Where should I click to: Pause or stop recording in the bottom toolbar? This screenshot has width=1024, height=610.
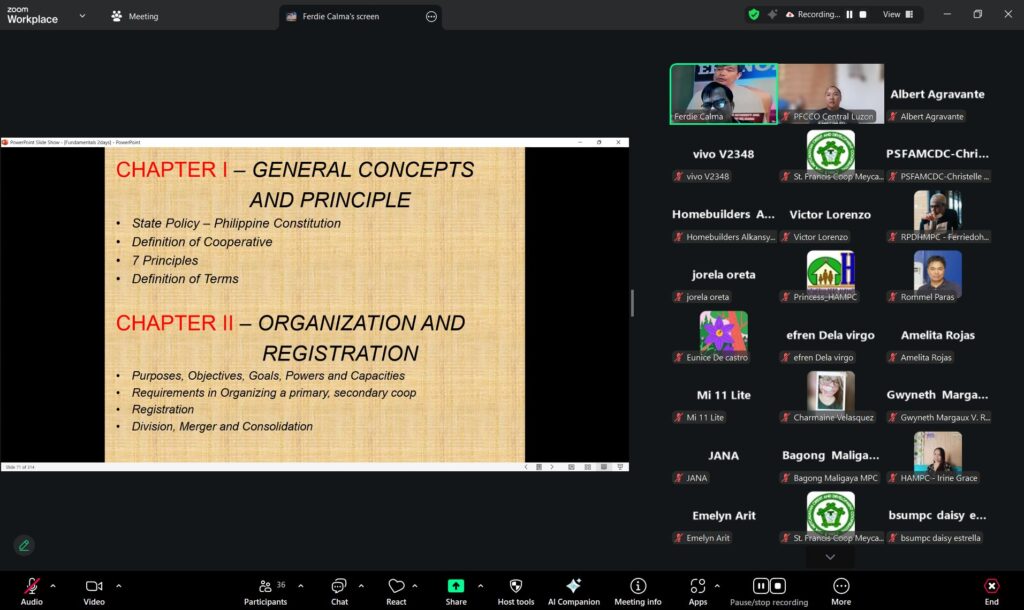(768, 587)
